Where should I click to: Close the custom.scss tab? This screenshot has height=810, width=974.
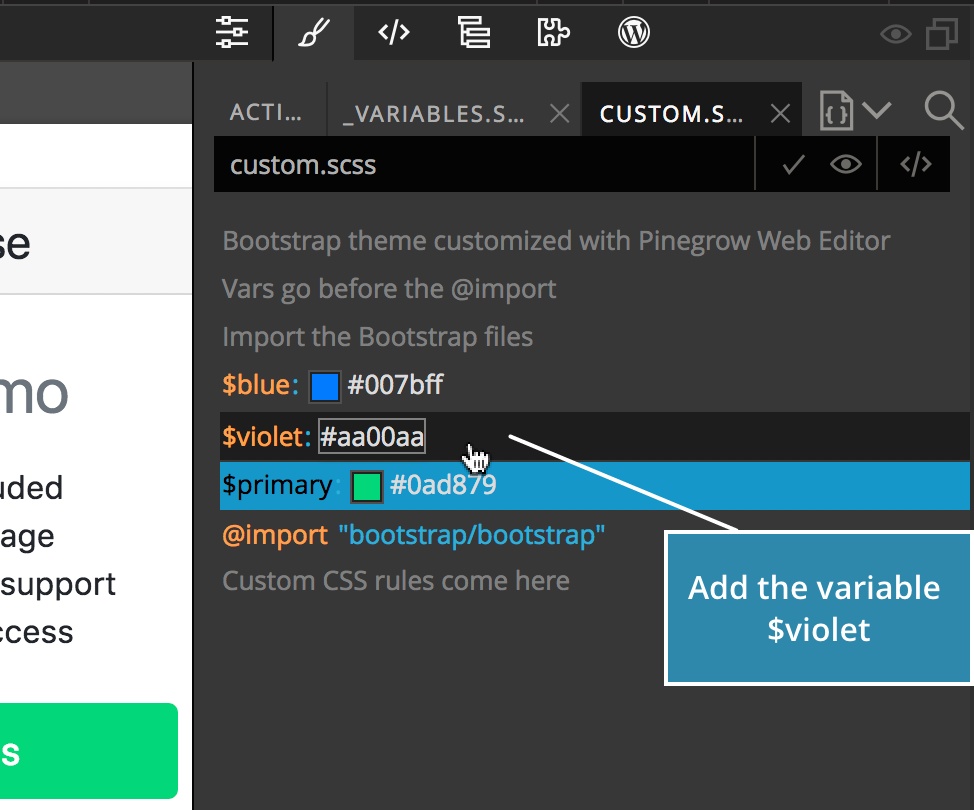coord(780,114)
